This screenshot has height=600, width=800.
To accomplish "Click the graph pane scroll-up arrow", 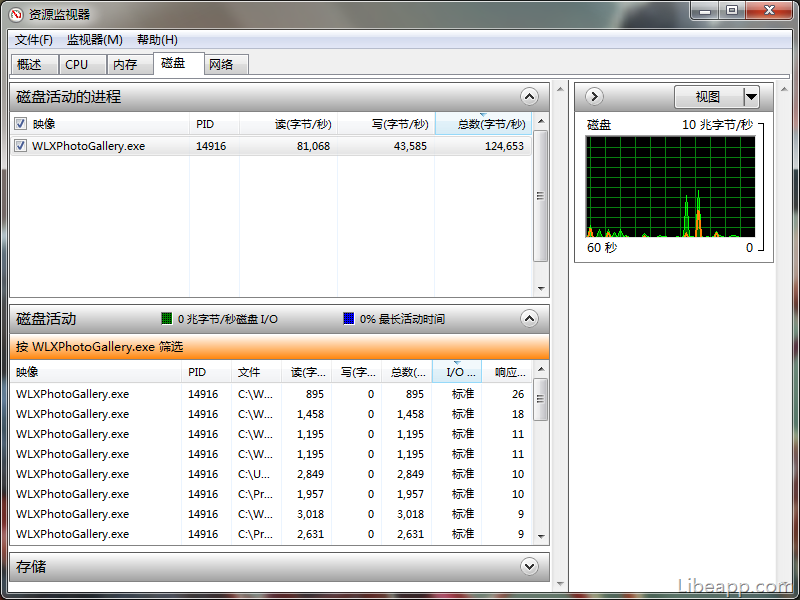I will [785, 89].
